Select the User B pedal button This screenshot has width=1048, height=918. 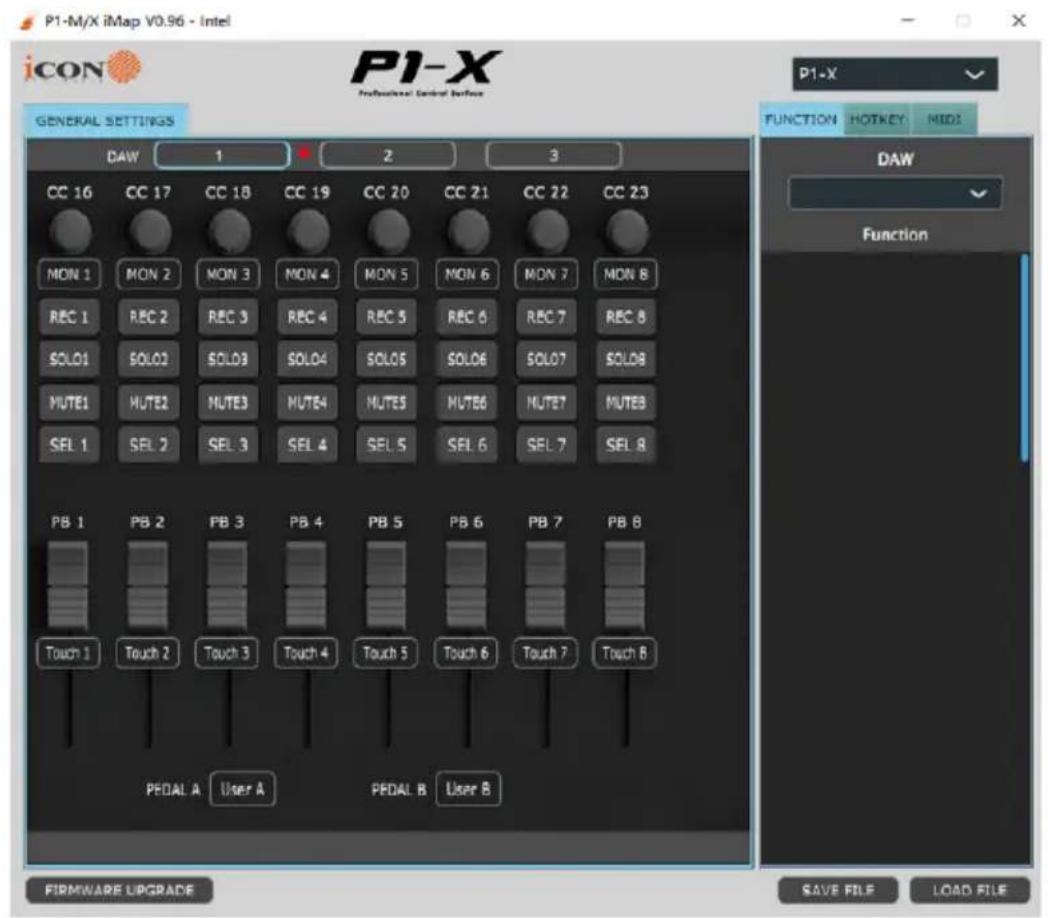coord(468,789)
